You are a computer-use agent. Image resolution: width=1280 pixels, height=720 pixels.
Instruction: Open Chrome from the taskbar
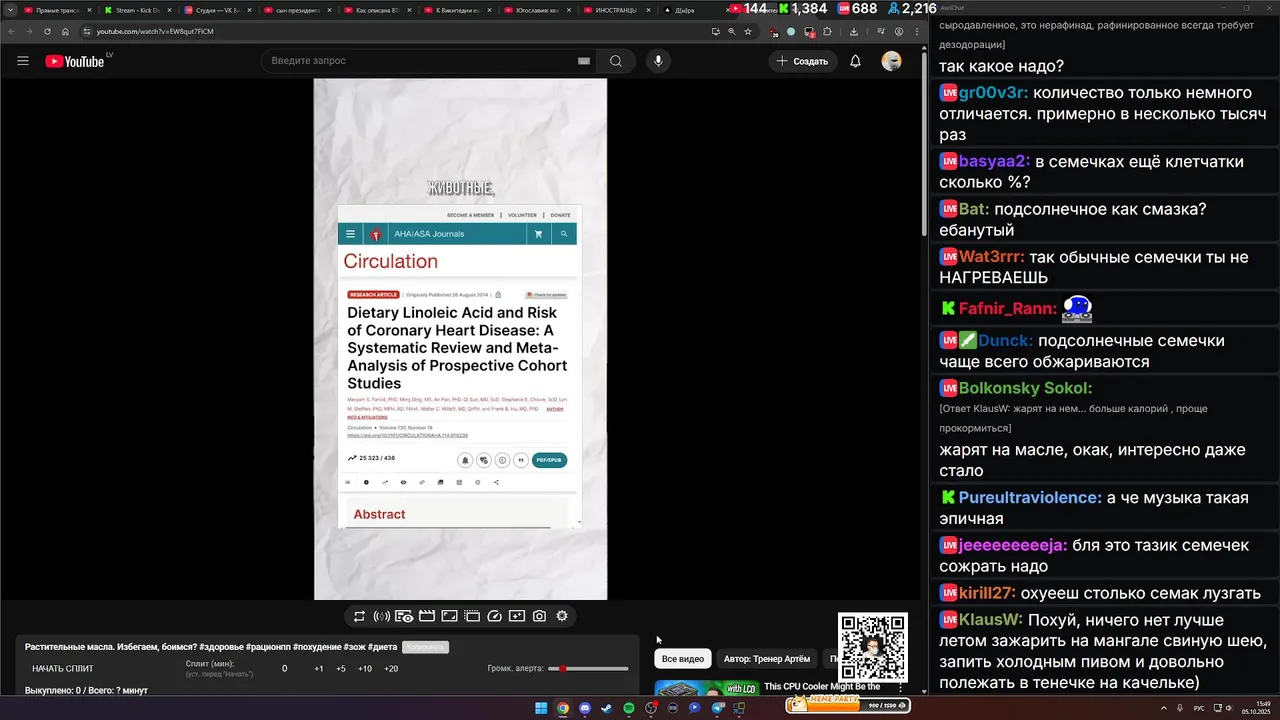[x=563, y=708]
